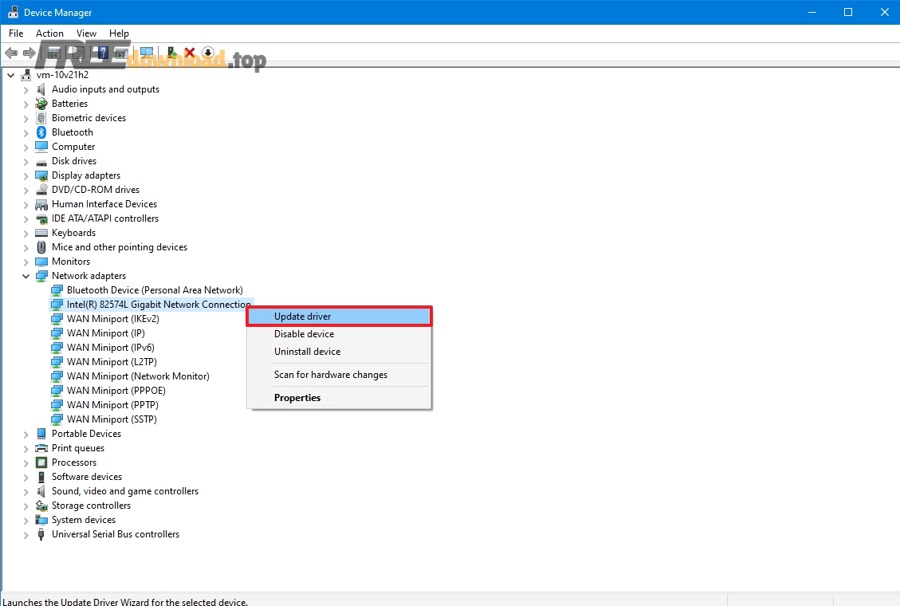Open Properties from the context menu
The width and height of the screenshot is (900, 606).
(x=339, y=398)
